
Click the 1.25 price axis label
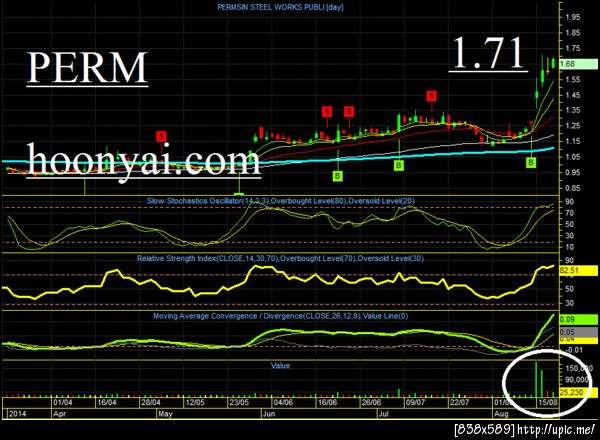pyautogui.click(x=573, y=126)
